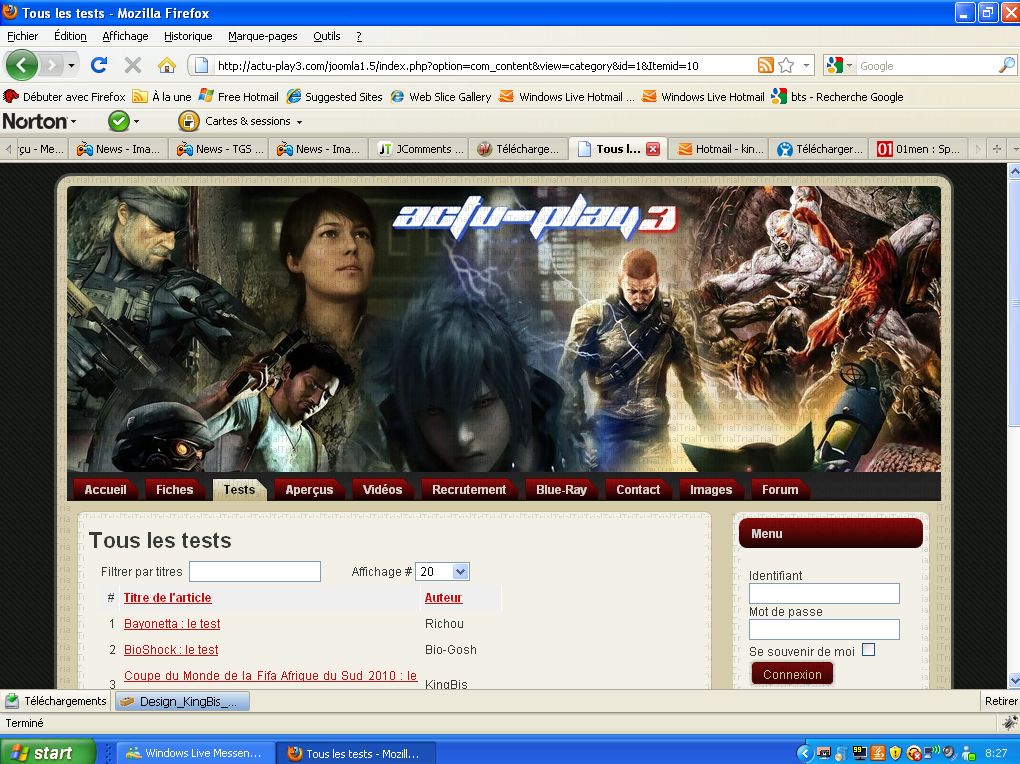The width and height of the screenshot is (1020, 764).
Task: Open bts - Recherche Google bookmark
Action: pos(837,97)
